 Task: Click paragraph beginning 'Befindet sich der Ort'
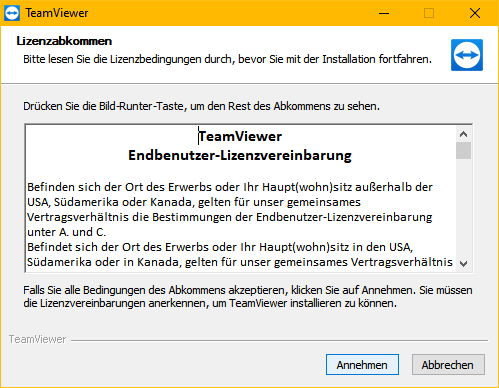pos(240,255)
